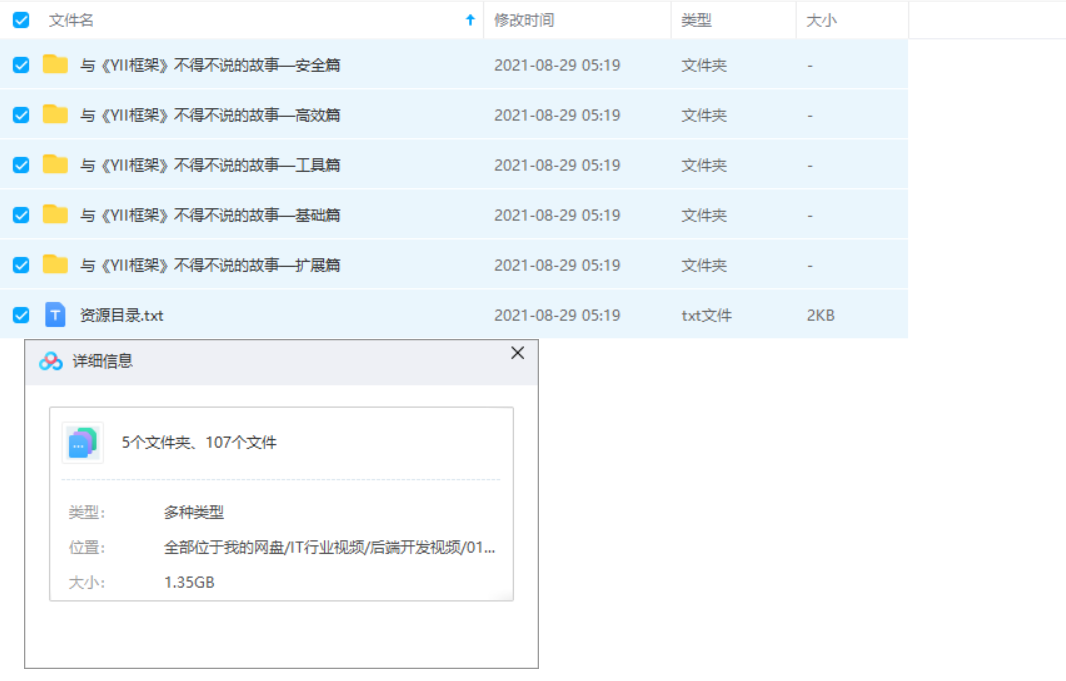Open folder 与《YII框架》不得不说的故事—扩展篇

[x=210, y=265]
